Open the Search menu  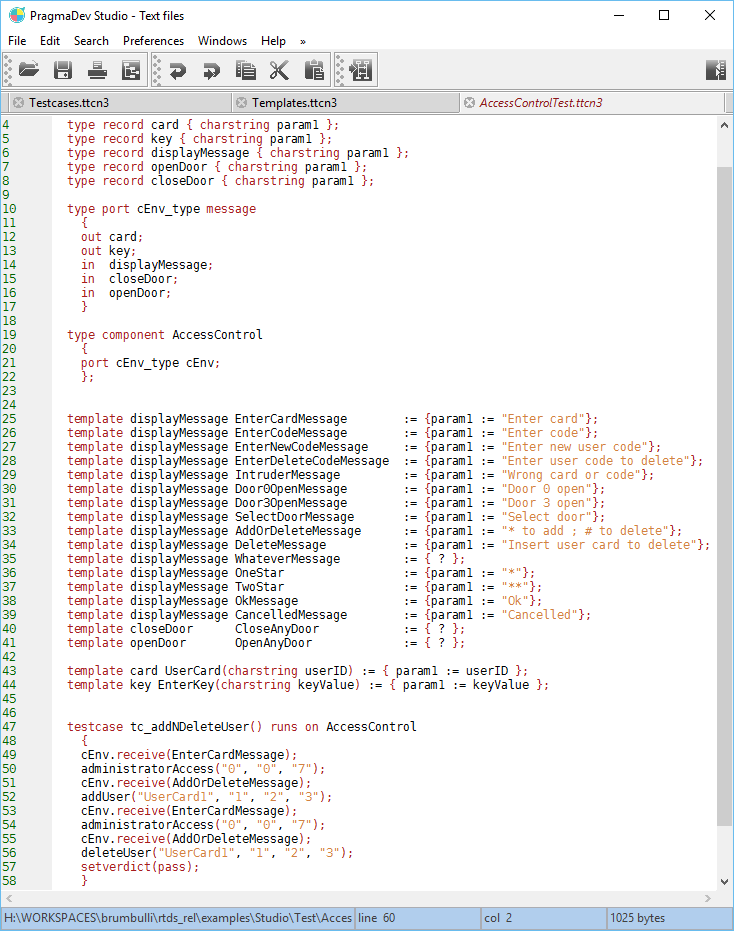[91, 41]
